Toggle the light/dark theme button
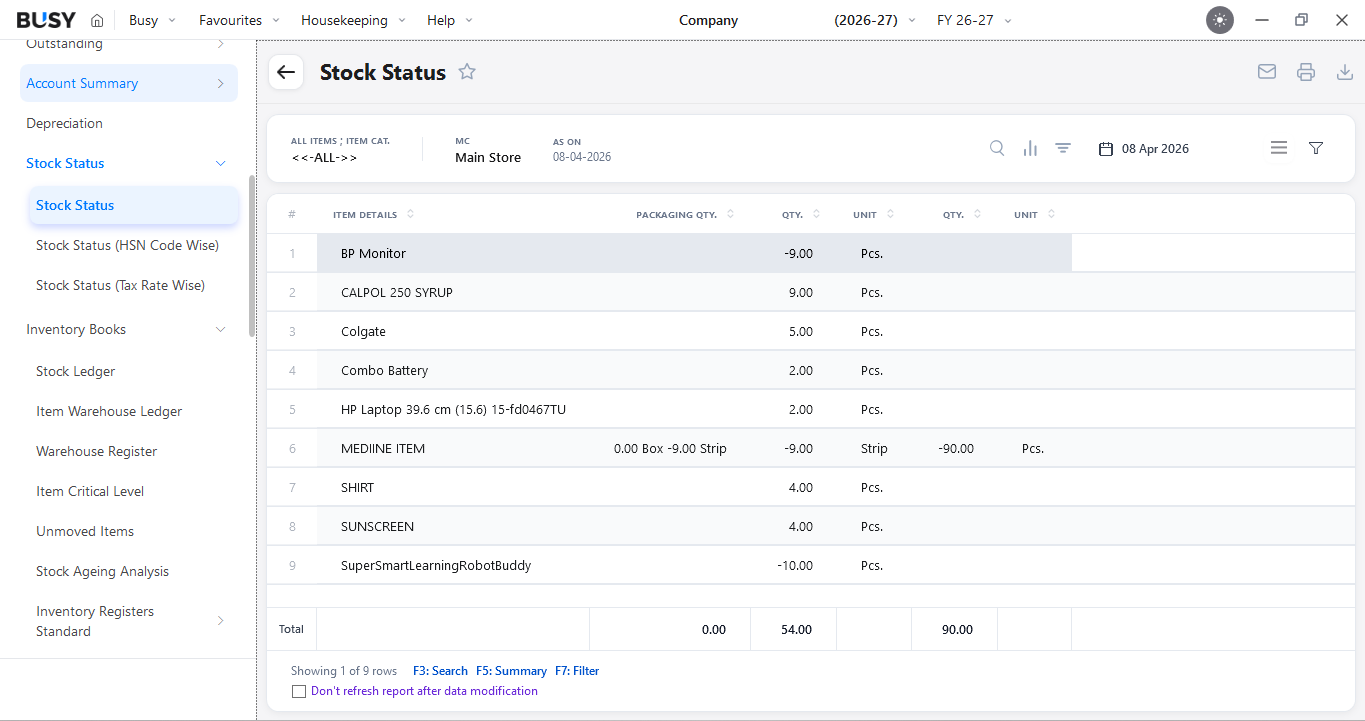The image size is (1365, 721). (1220, 20)
